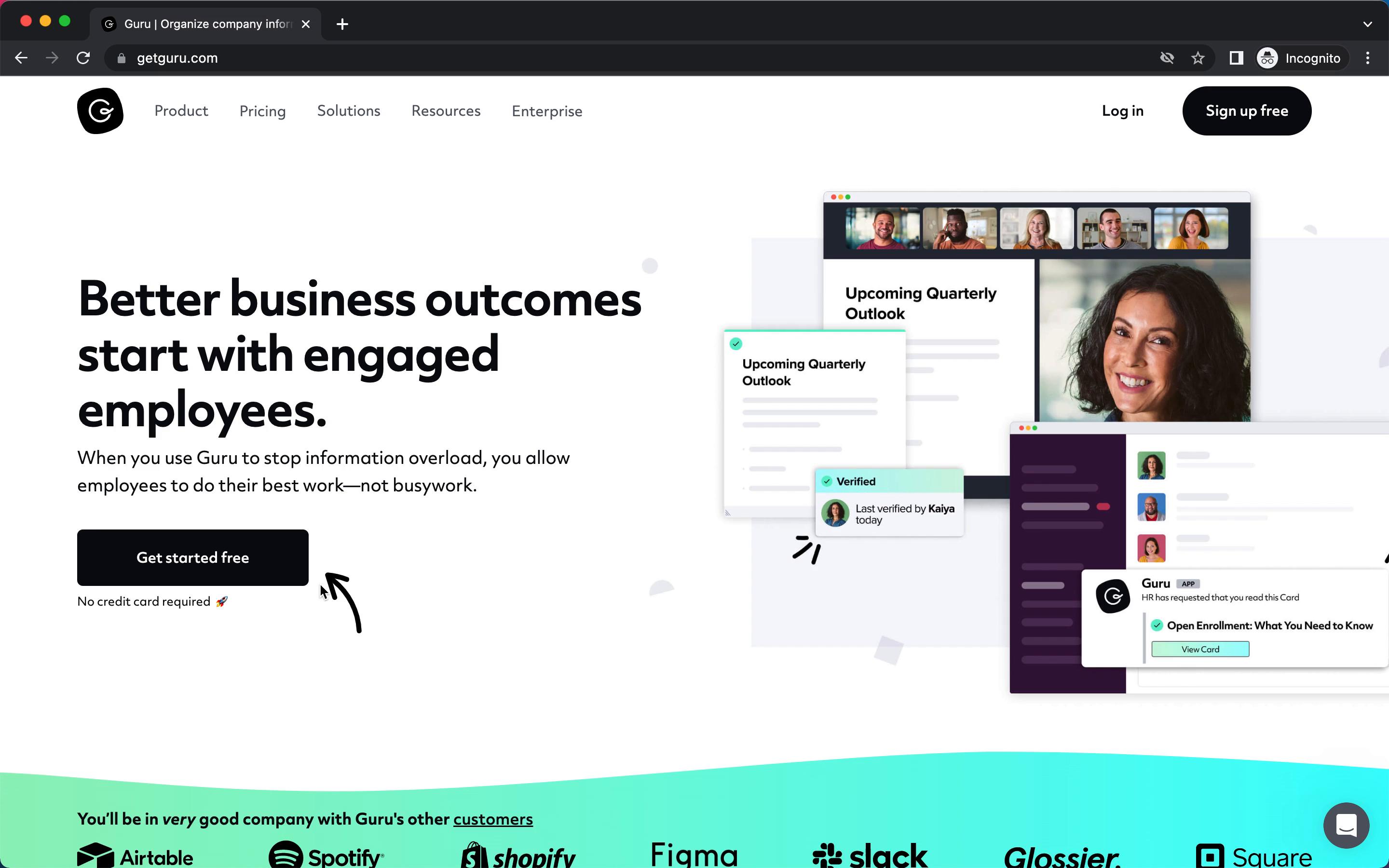Click the incognito profile icon in address bar

(1268, 57)
